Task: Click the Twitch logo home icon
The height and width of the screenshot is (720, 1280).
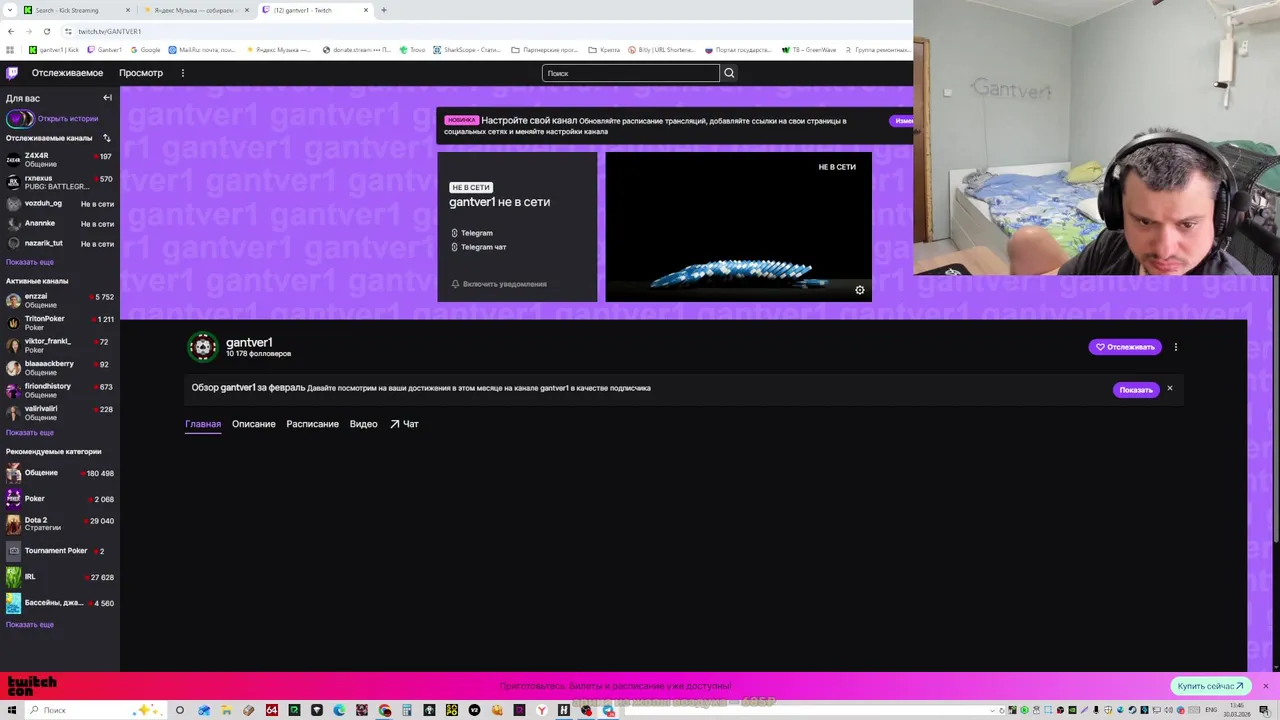Action: coord(12,73)
